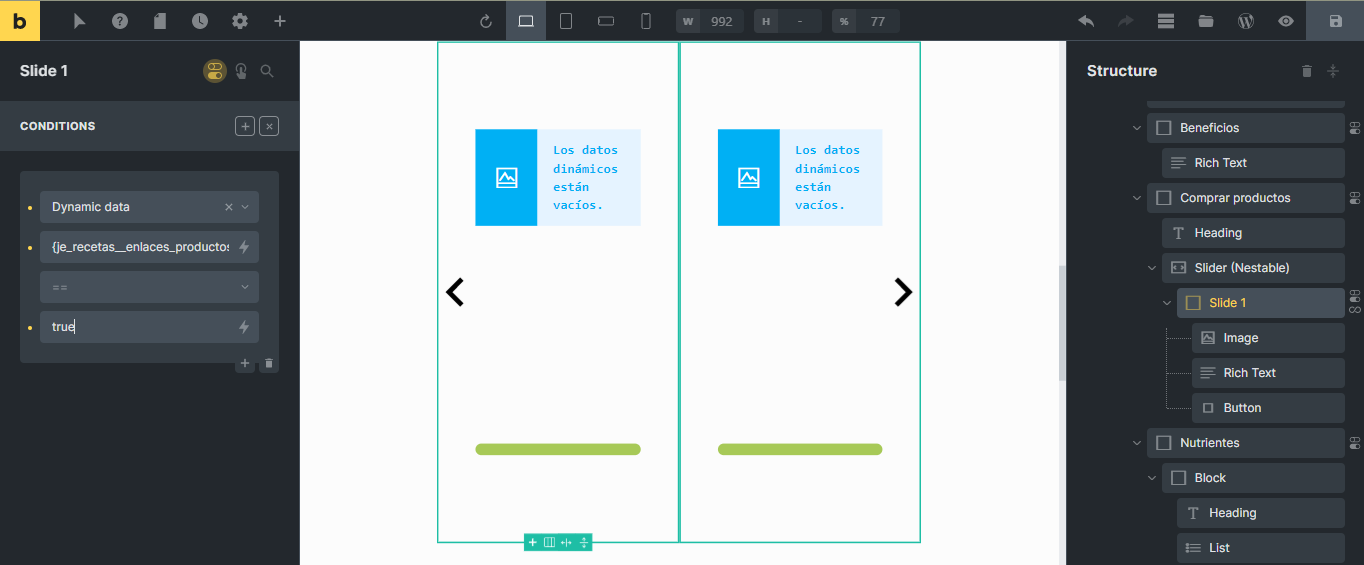Click the previous slide arrow on canvas
Viewport: 1364px width, 565px height.
tap(455, 292)
